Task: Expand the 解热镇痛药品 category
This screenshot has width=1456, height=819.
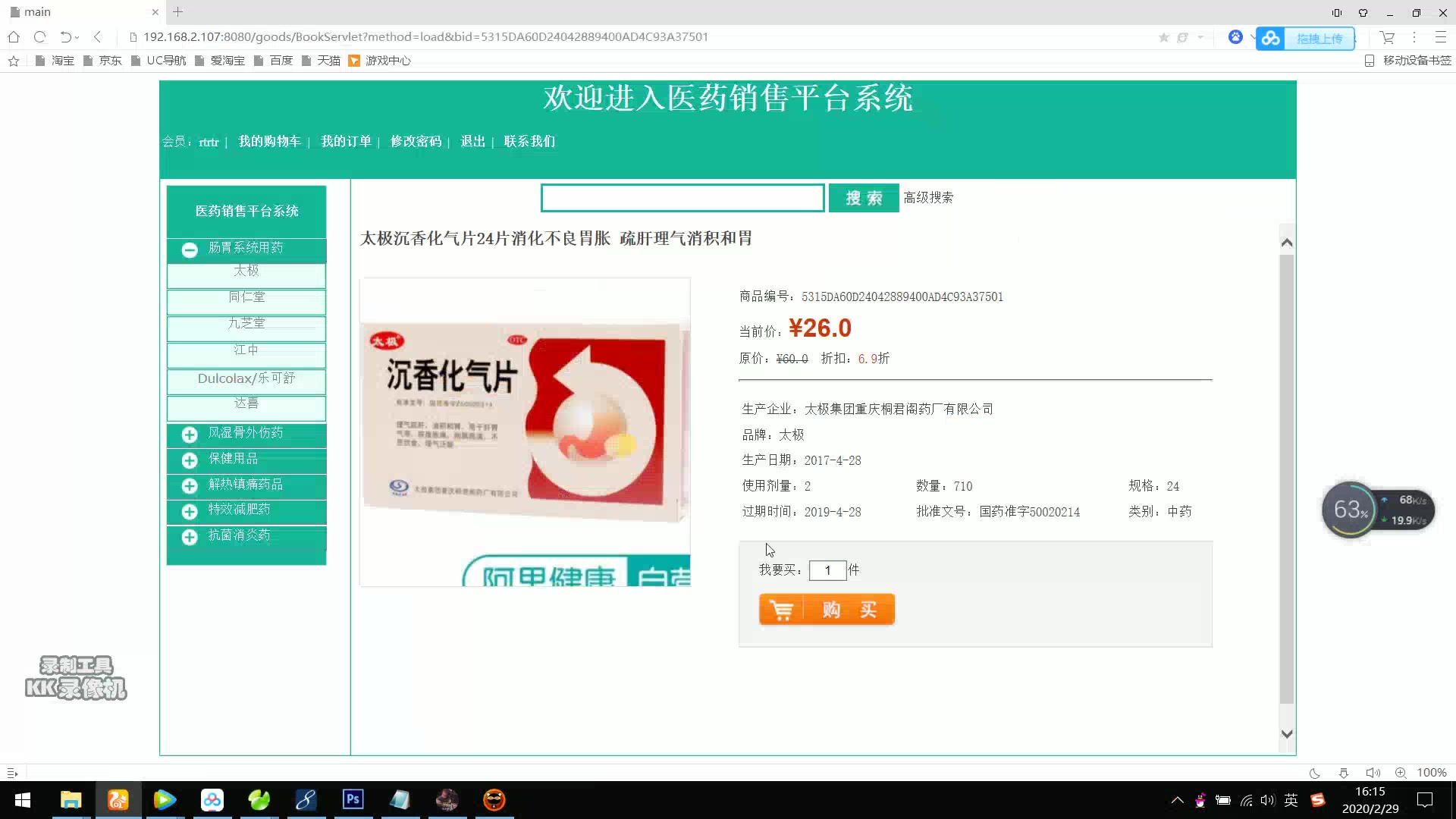Action: (x=190, y=486)
